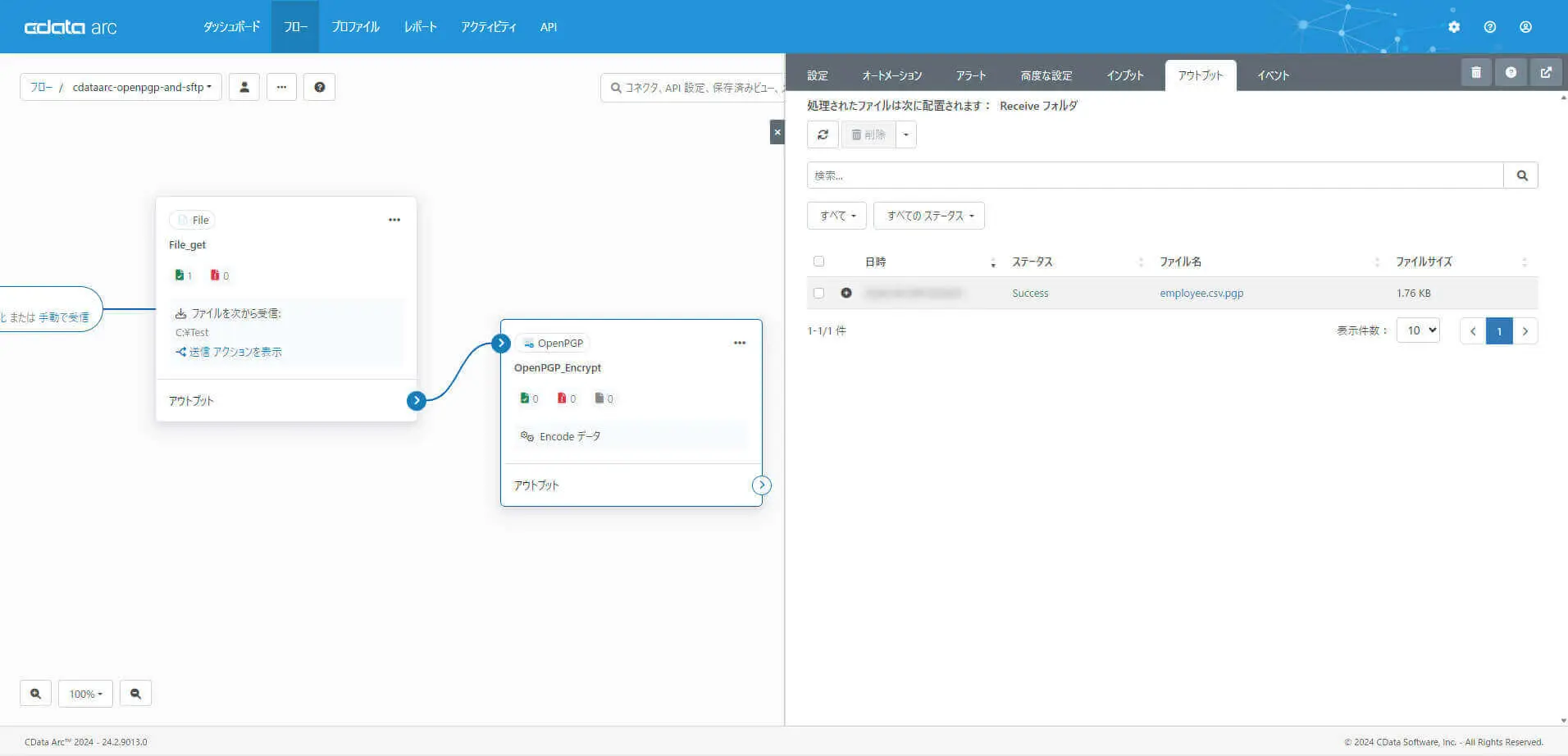The image size is (1568, 756).
Task: Open OpenPGP_Encrypt connector options menu
Action: (x=740, y=343)
